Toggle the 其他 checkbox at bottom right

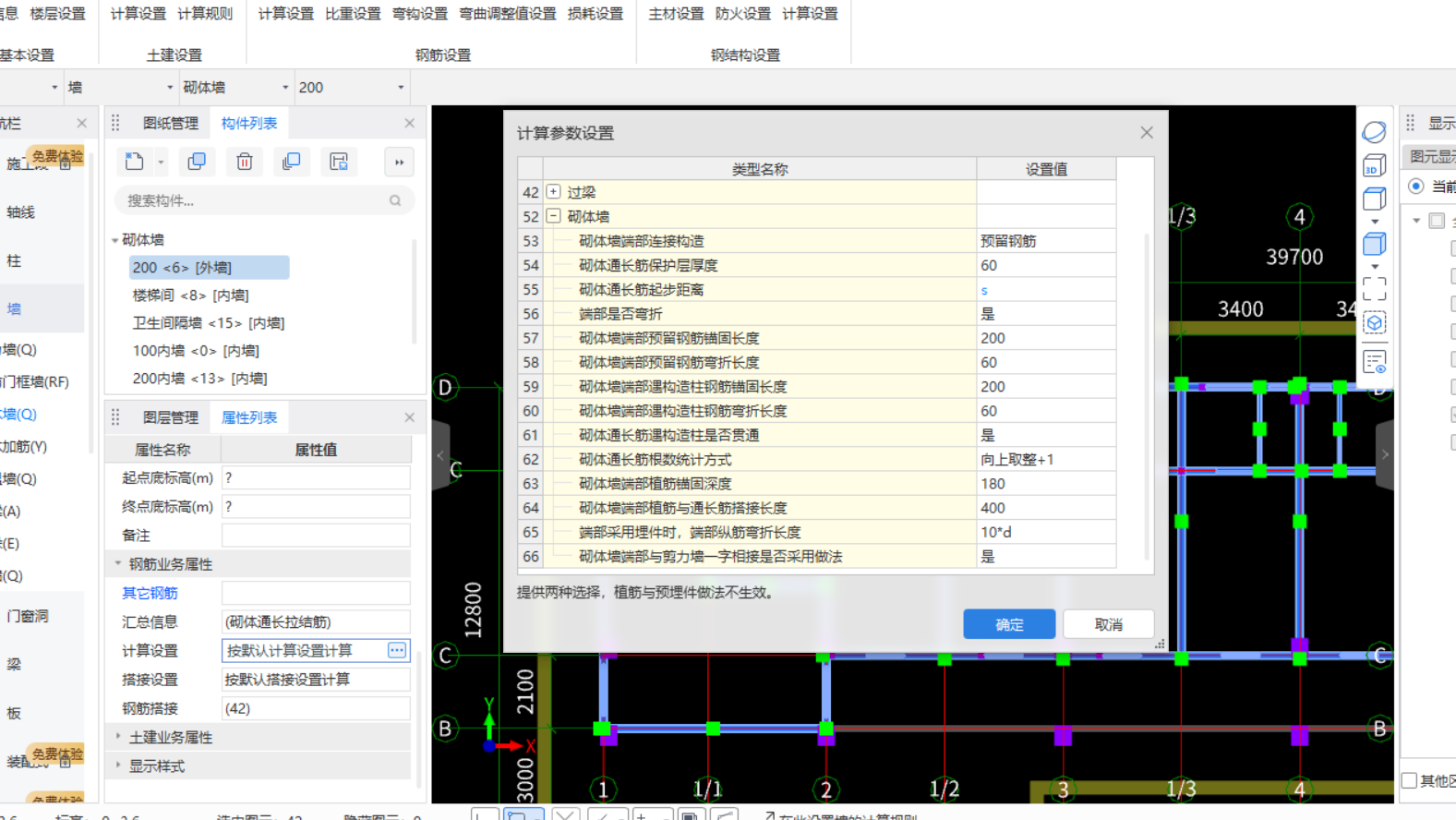coord(1409,781)
